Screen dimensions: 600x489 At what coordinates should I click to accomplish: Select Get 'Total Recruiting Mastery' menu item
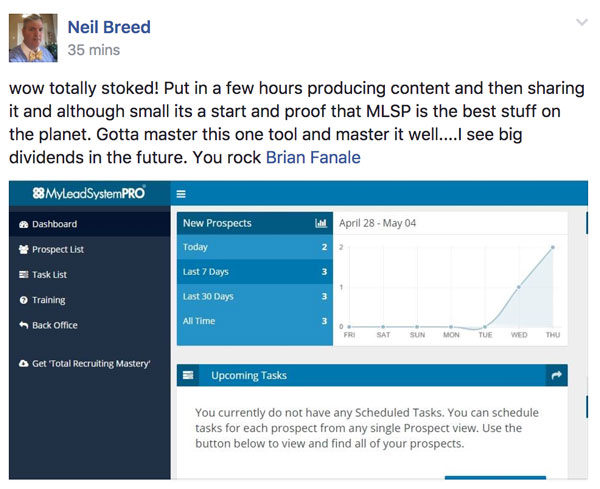(x=90, y=363)
